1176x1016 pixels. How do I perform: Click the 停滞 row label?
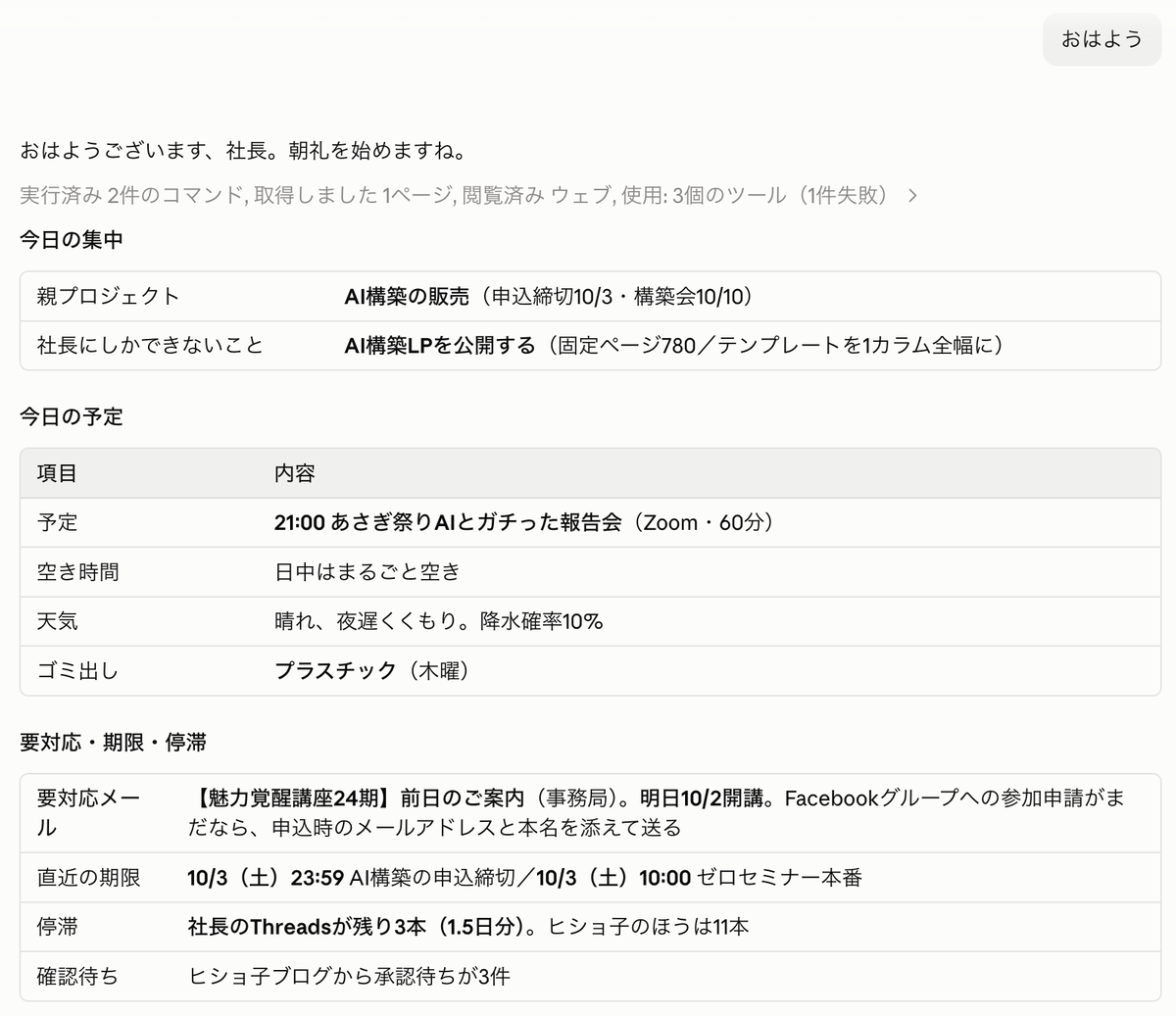pyautogui.click(x=57, y=927)
